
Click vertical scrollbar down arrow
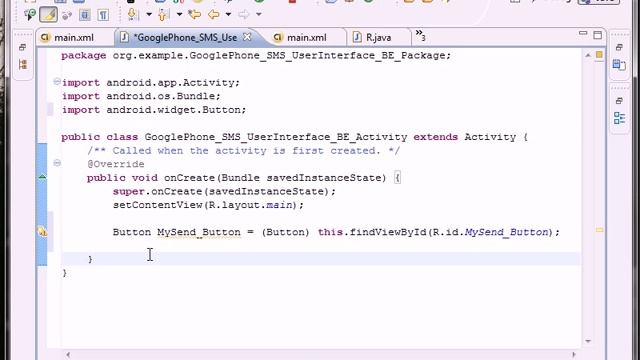click(x=588, y=341)
